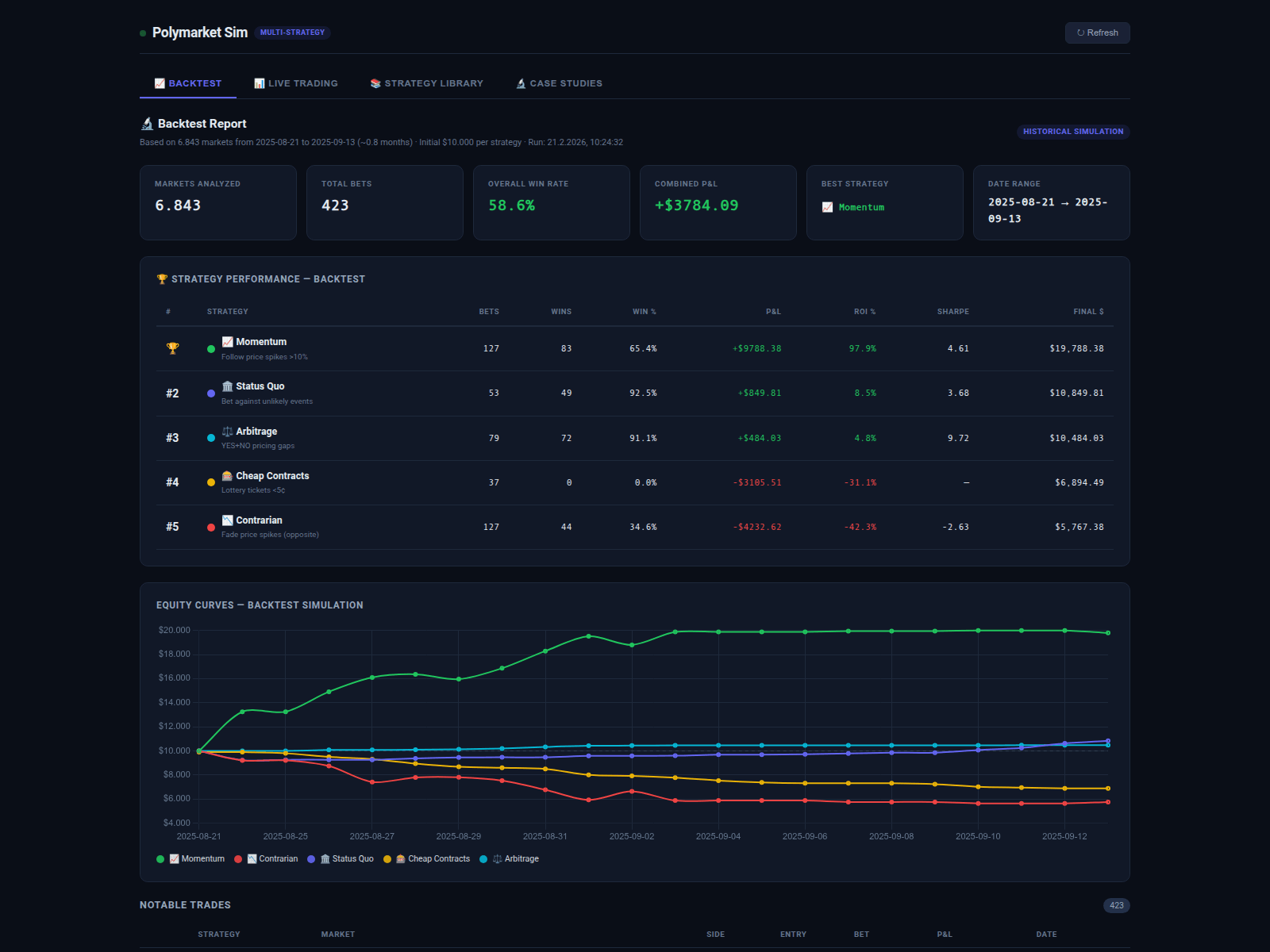Sort table by the Sharpe column header
This screenshot has width=1270, height=952.
tap(952, 312)
